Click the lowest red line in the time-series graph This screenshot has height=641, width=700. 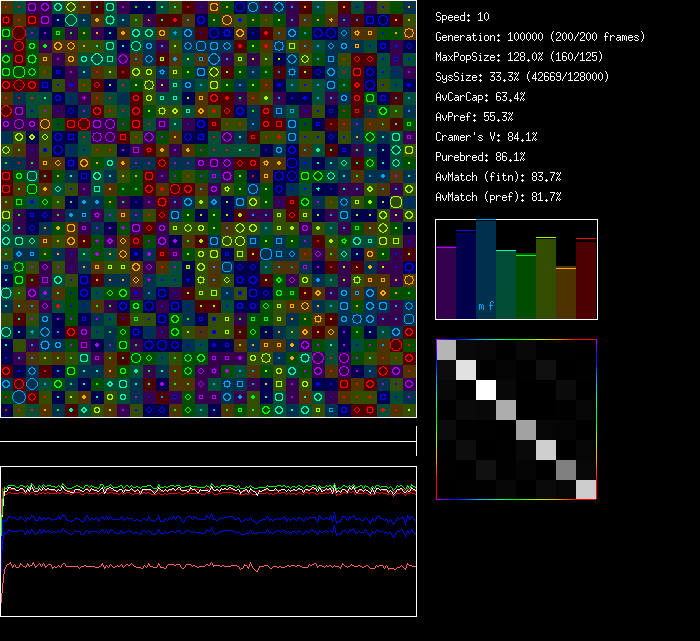(200, 566)
